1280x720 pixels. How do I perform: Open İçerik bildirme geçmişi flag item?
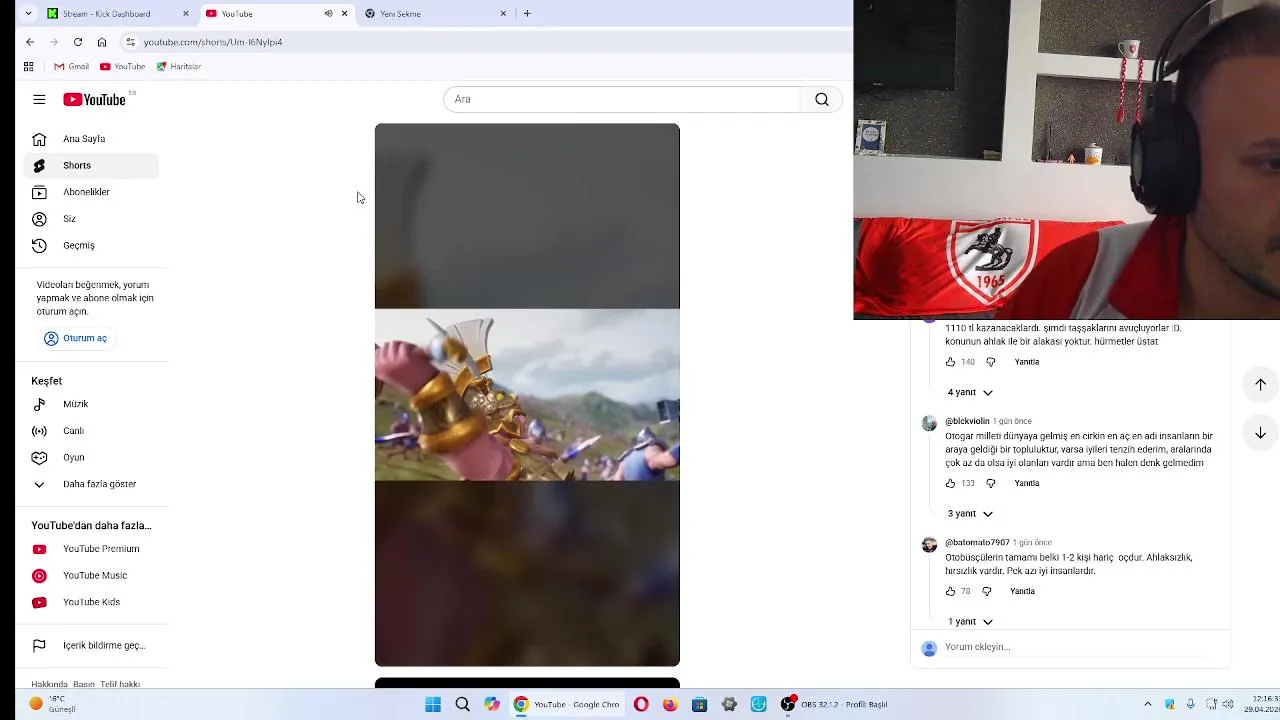[91, 646]
